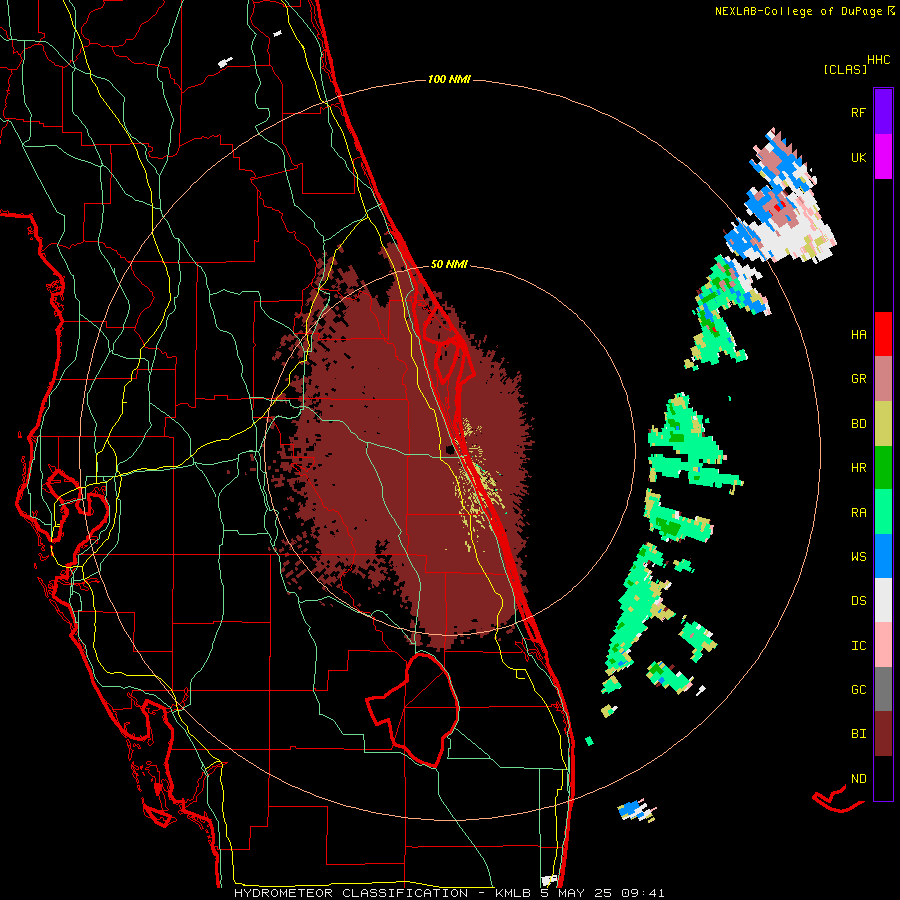Click the purple RF swatch in the legend
Viewport: 900px width, 900px height.
click(883, 112)
